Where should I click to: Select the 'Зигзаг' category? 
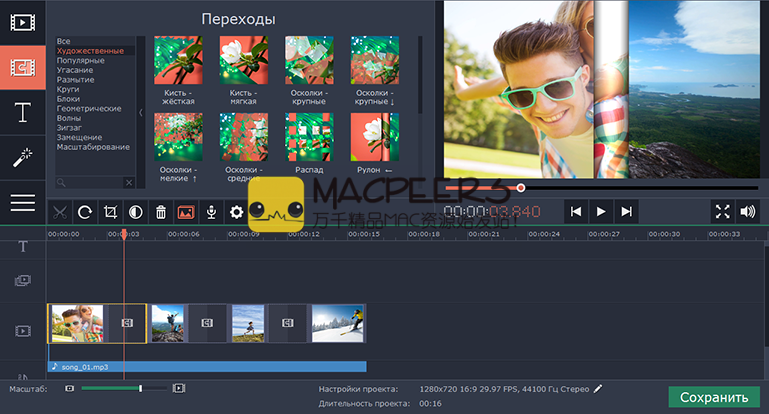[69, 128]
